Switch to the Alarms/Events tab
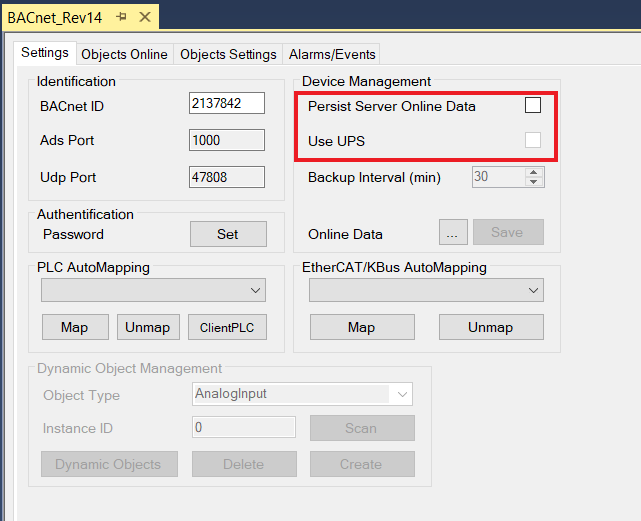The height and width of the screenshot is (521, 641). [x=332, y=54]
